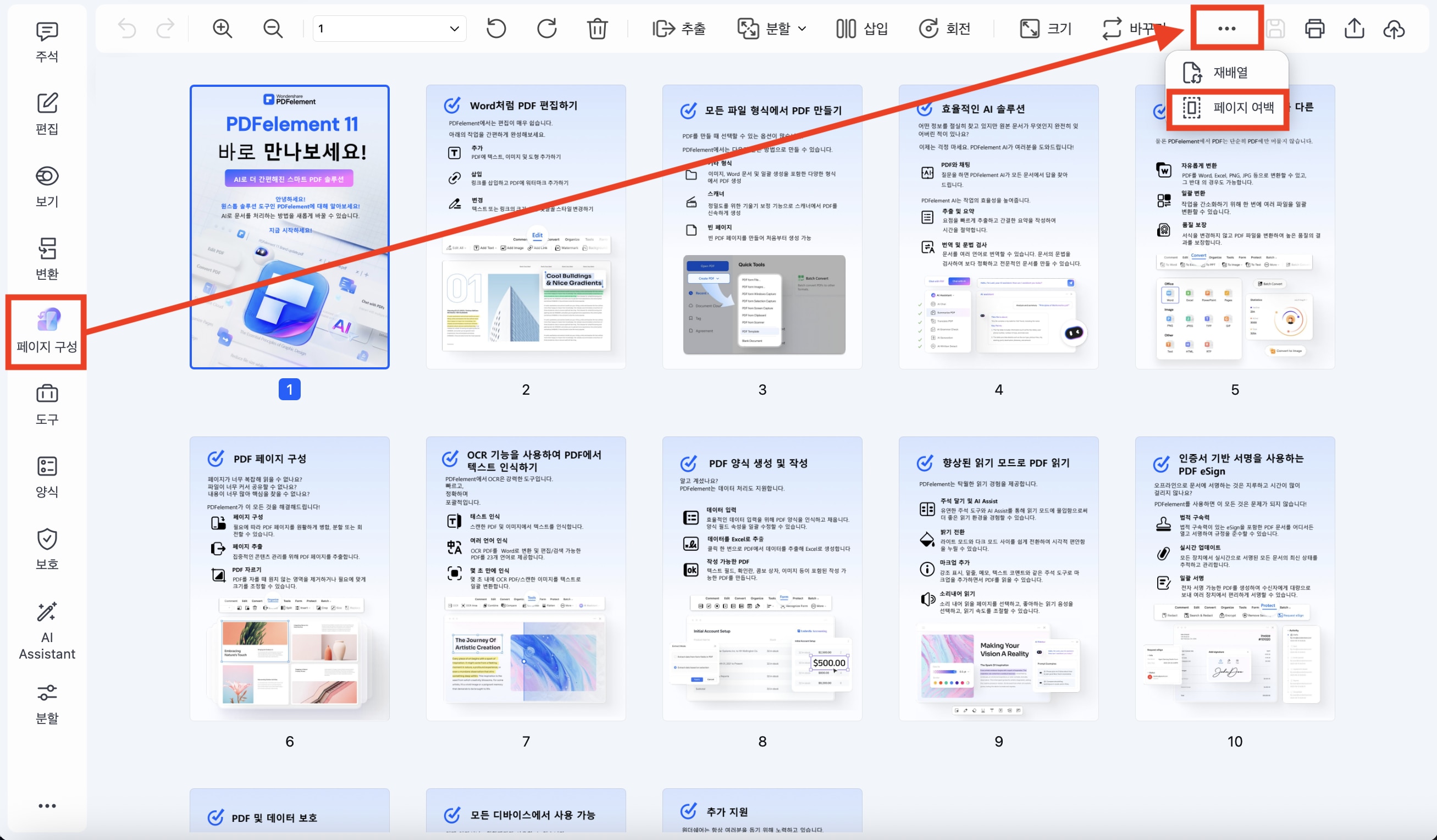
Task: Open 보호 protect tab in sidebar
Action: click(x=47, y=549)
